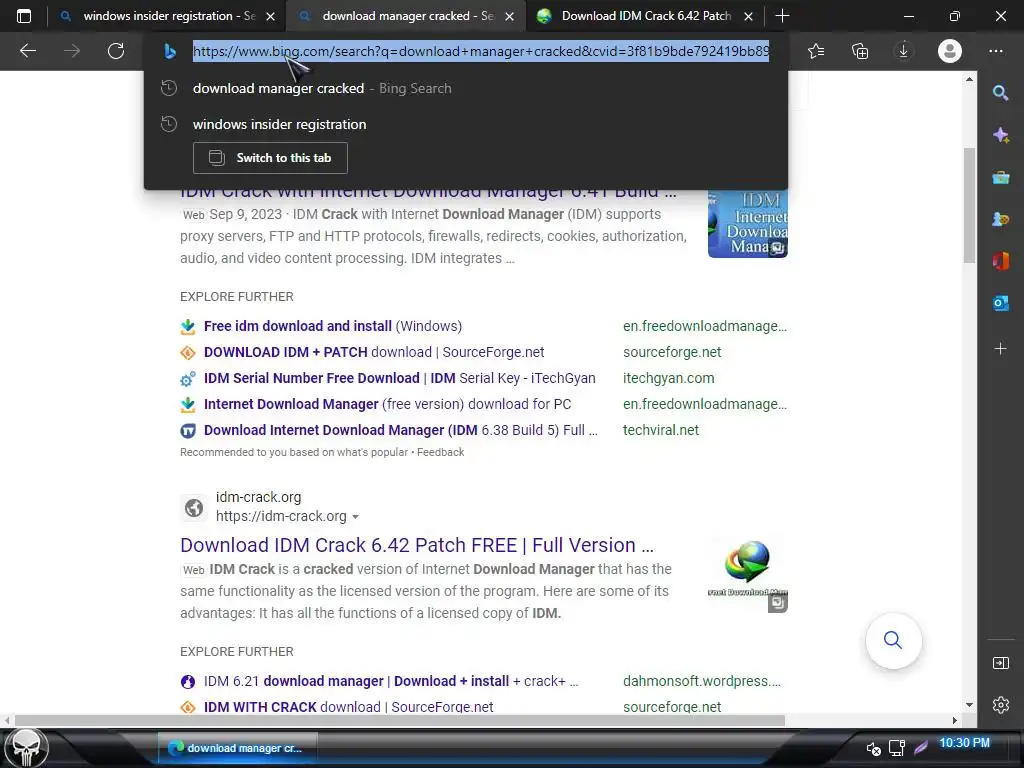Click the 10:30 PM taskbar clock

tap(965, 743)
